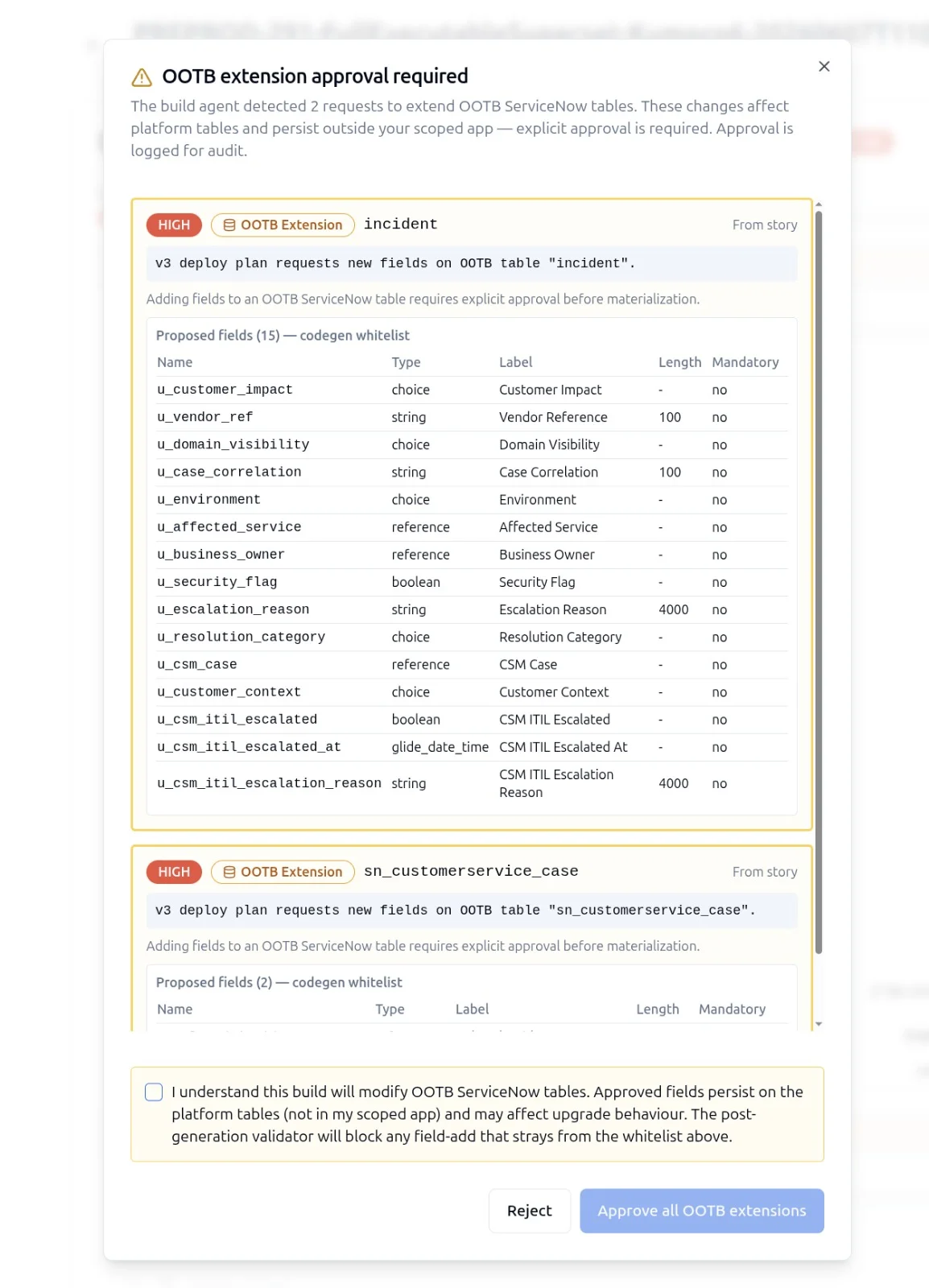Click the sn_customerservice_case deploy plan code line
Screen dimensions: 929x1288
pyautogui.click(x=472, y=910)
